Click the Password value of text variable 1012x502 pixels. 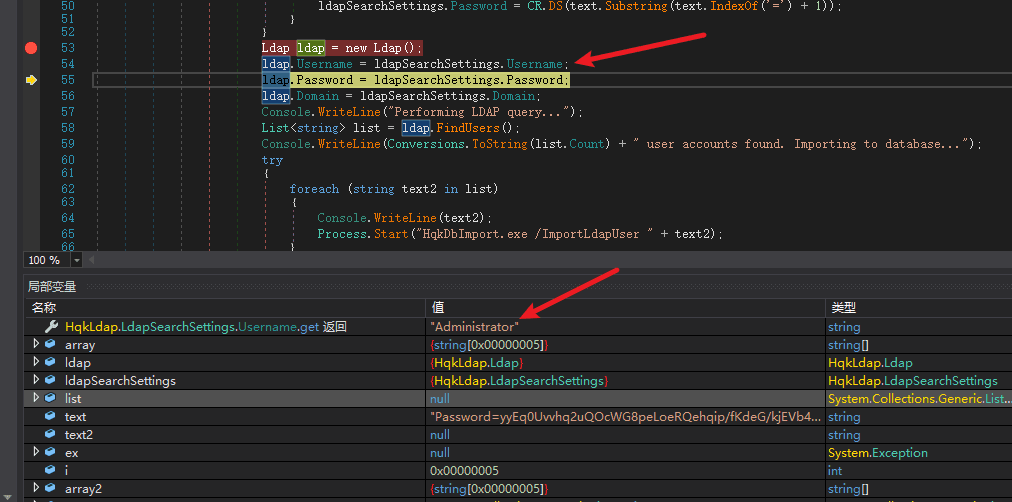pyautogui.click(x=625, y=417)
